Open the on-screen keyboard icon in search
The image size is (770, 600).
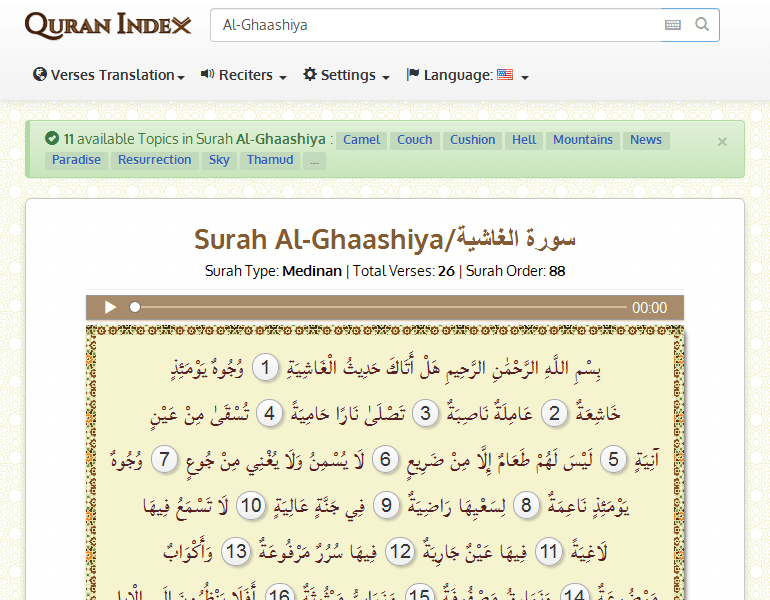click(x=673, y=25)
